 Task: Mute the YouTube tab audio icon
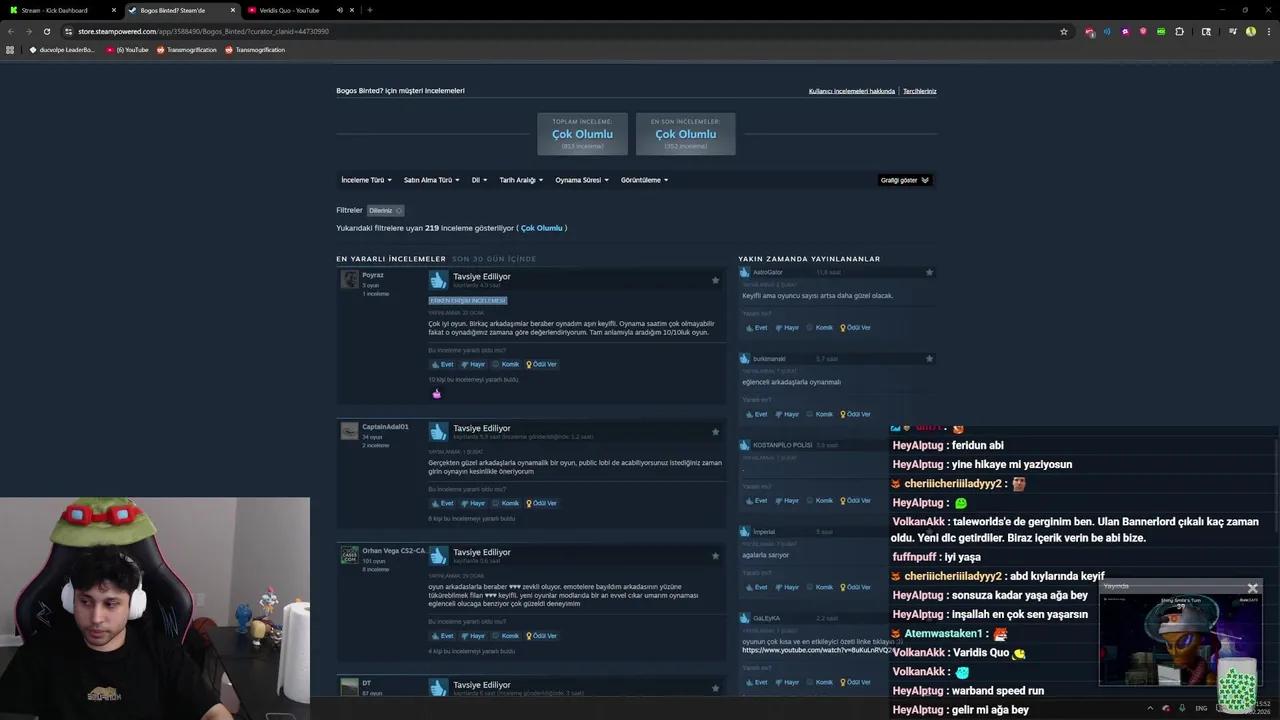(340, 10)
